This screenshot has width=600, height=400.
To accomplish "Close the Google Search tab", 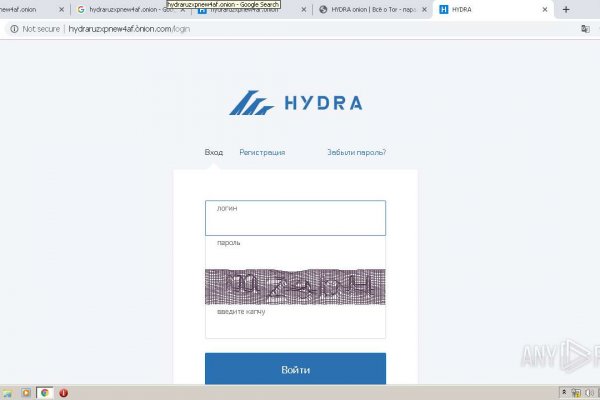I will [x=183, y=9].
